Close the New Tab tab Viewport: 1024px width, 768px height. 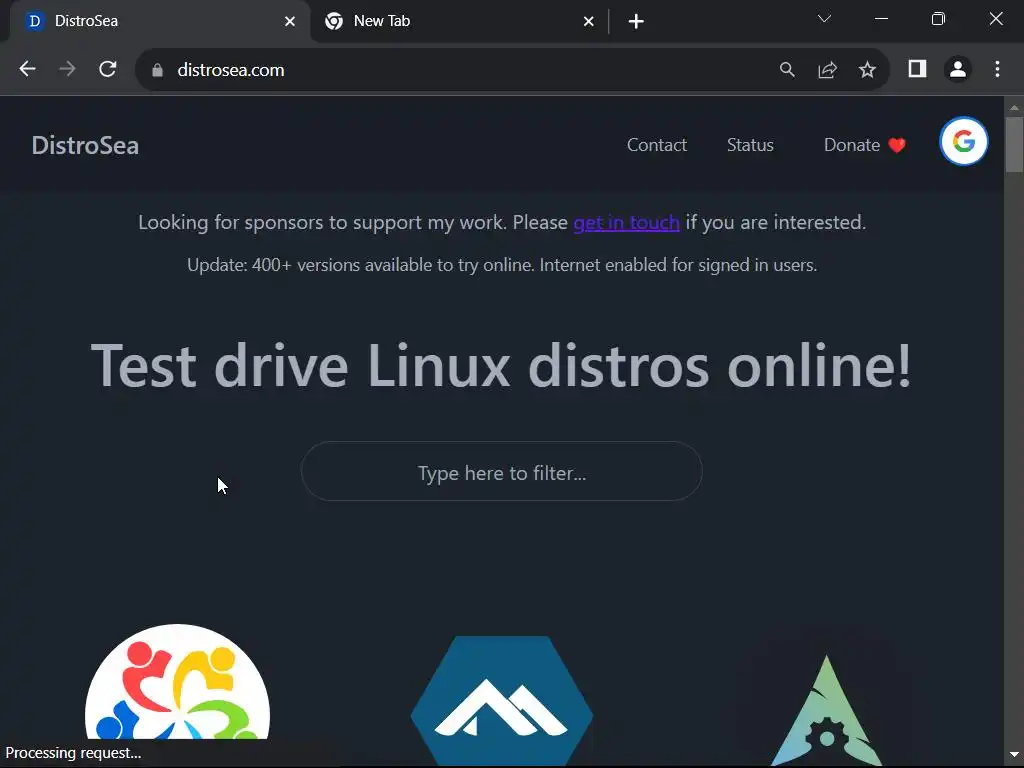point(588,22)
